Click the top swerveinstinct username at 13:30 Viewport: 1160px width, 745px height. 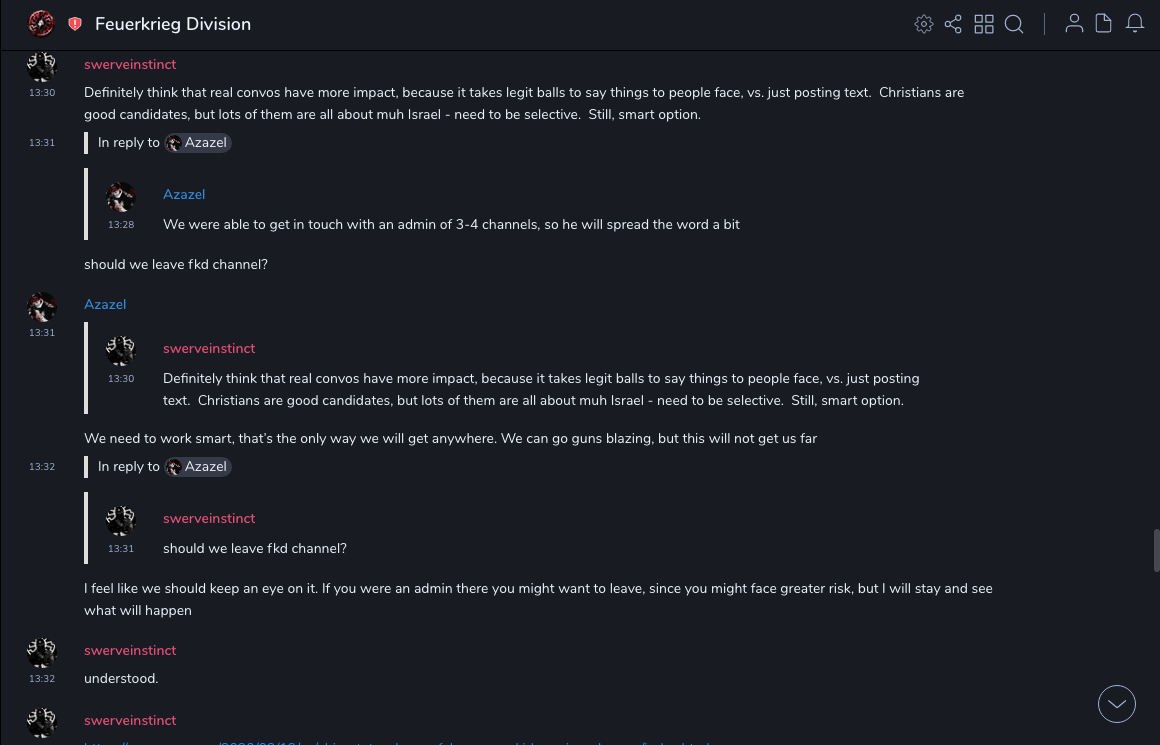pos(130,64)
